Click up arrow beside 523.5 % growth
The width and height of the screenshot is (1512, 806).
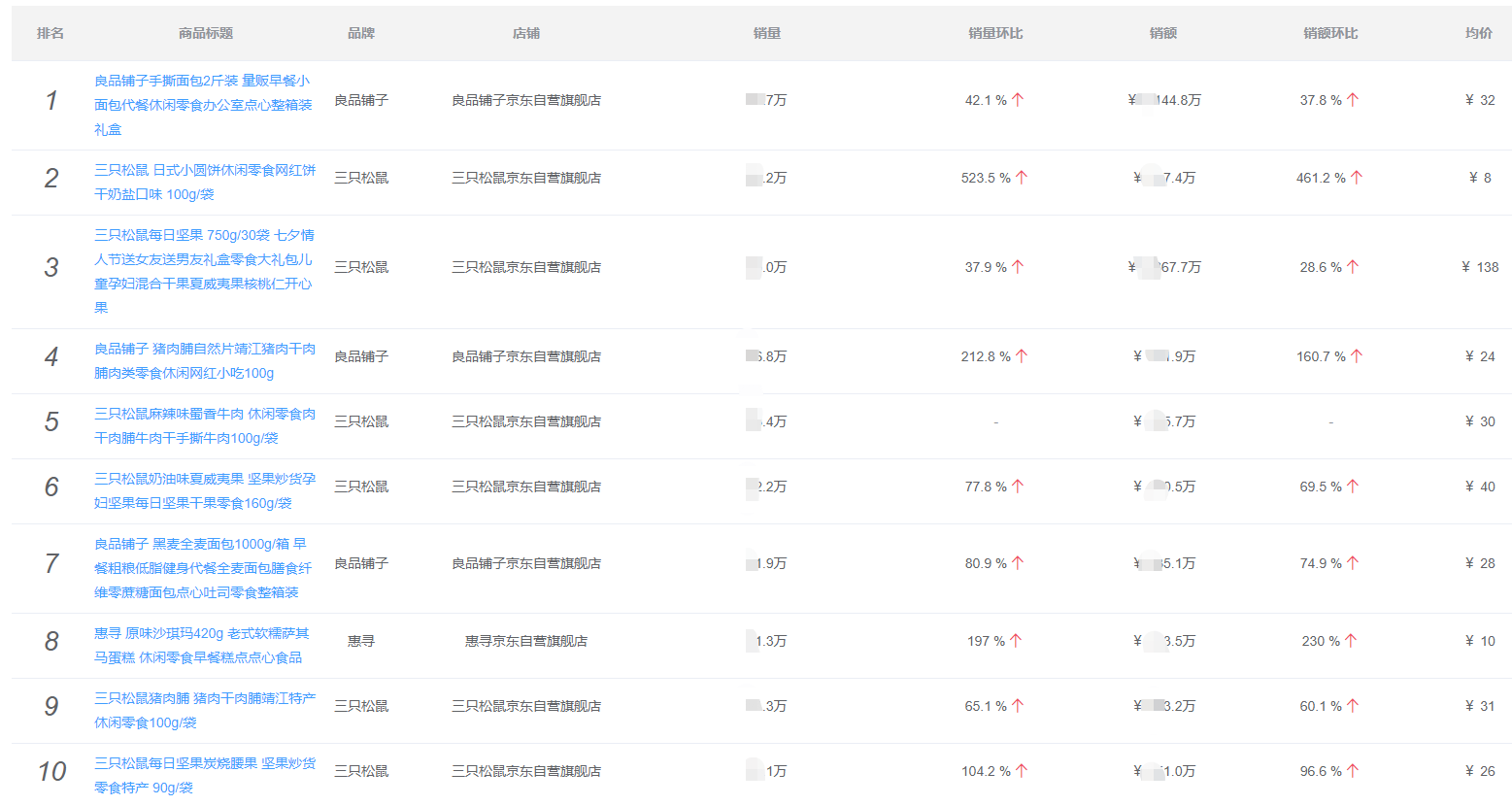coord(1022,178)
